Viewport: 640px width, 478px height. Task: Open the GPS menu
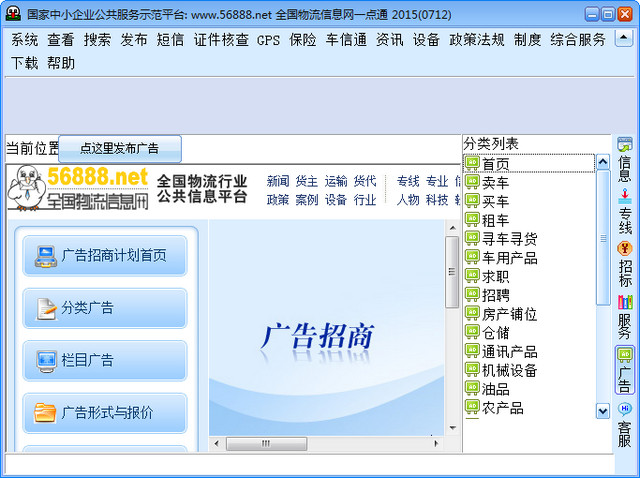[x=269, y=40]
